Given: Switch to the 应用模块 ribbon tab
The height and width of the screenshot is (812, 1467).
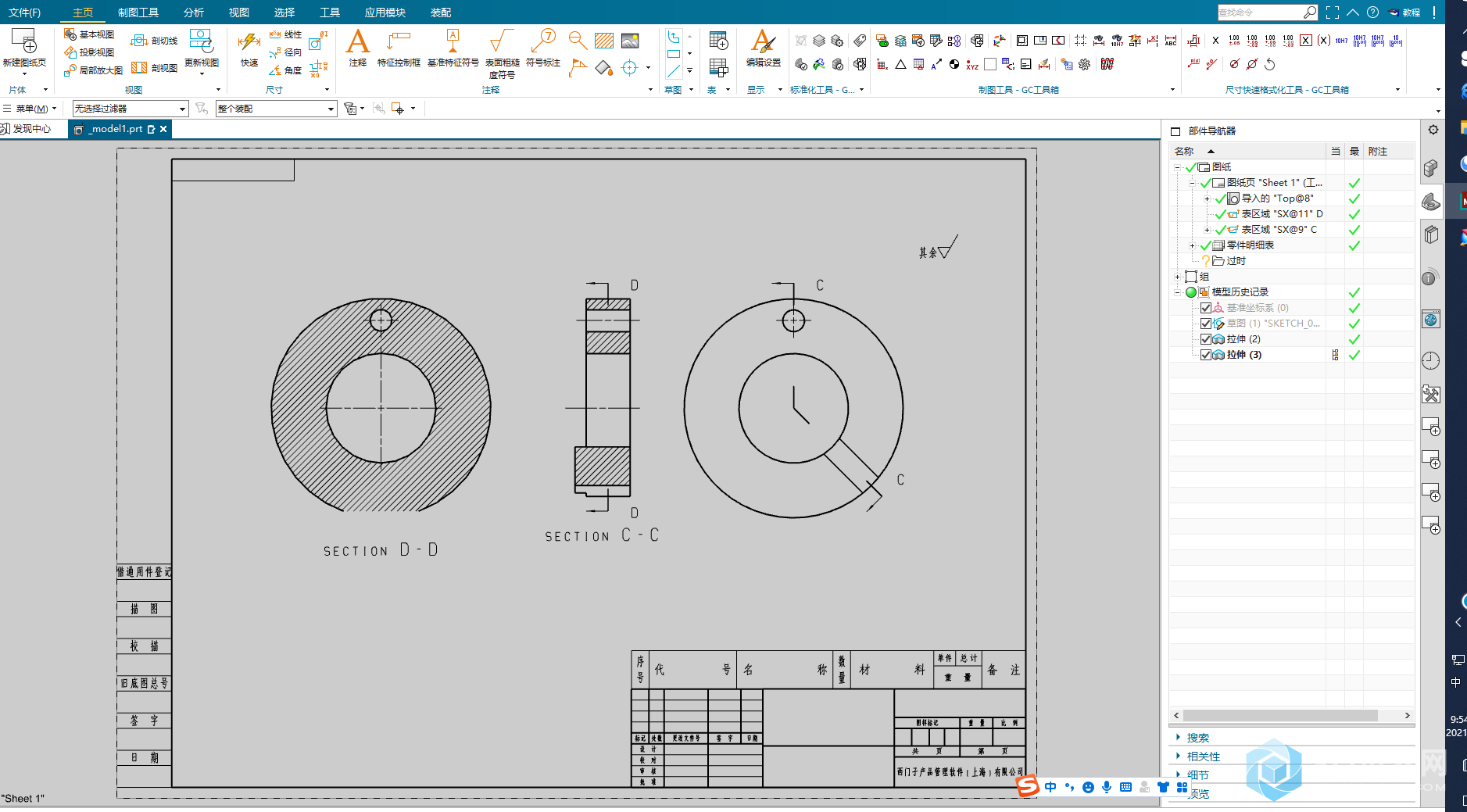Looking at the screenshot, I should [x=385, y=13].
